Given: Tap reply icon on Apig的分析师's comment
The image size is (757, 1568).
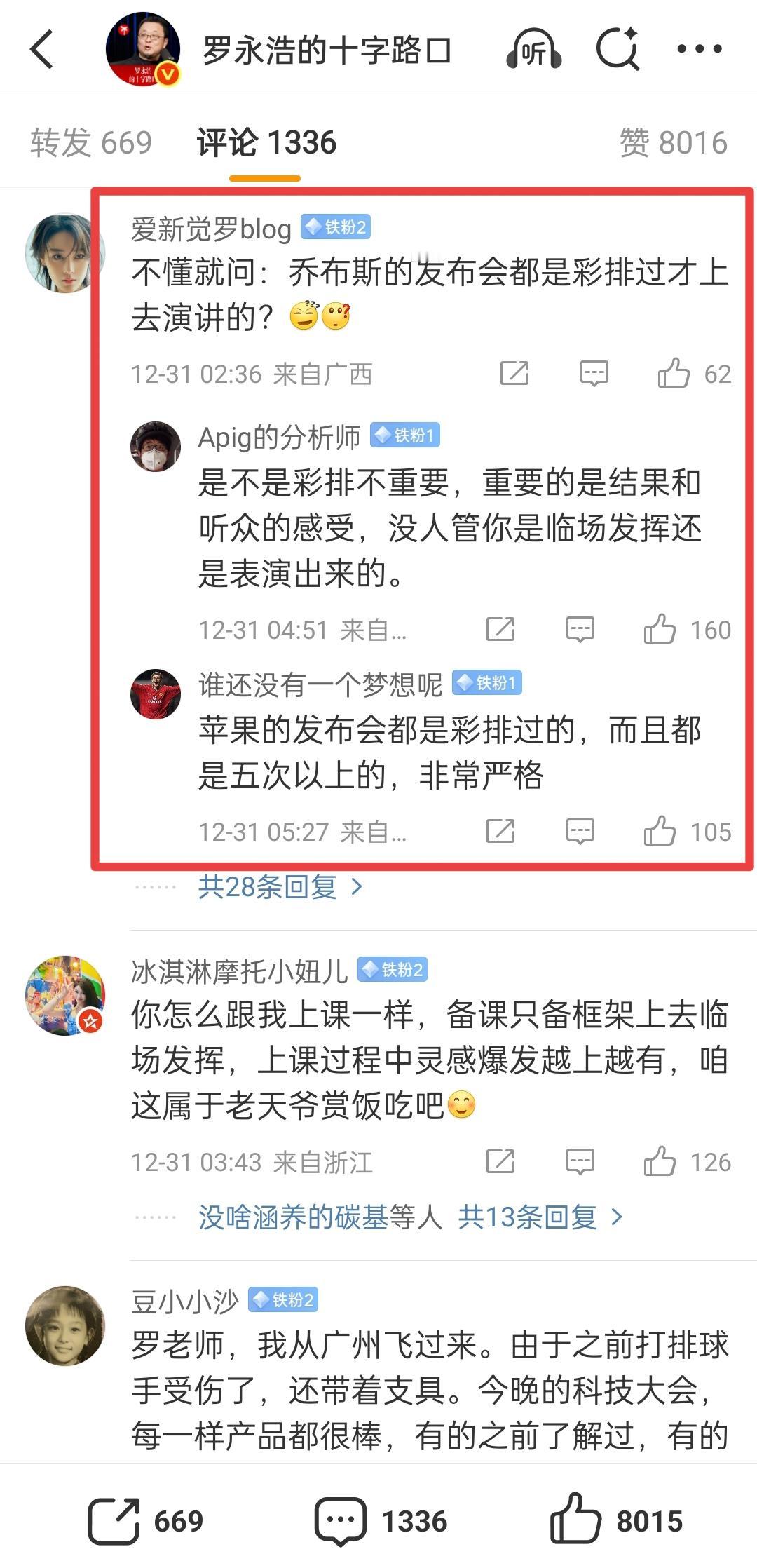Looking at the screenshot, I should (x=580, y=630).
